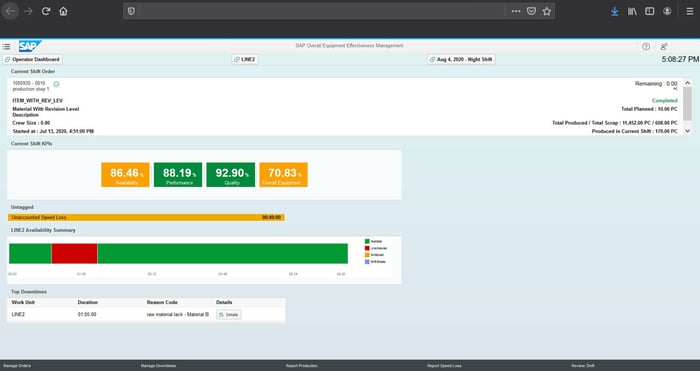Click the LINE2 work unit button

(245, 59)
